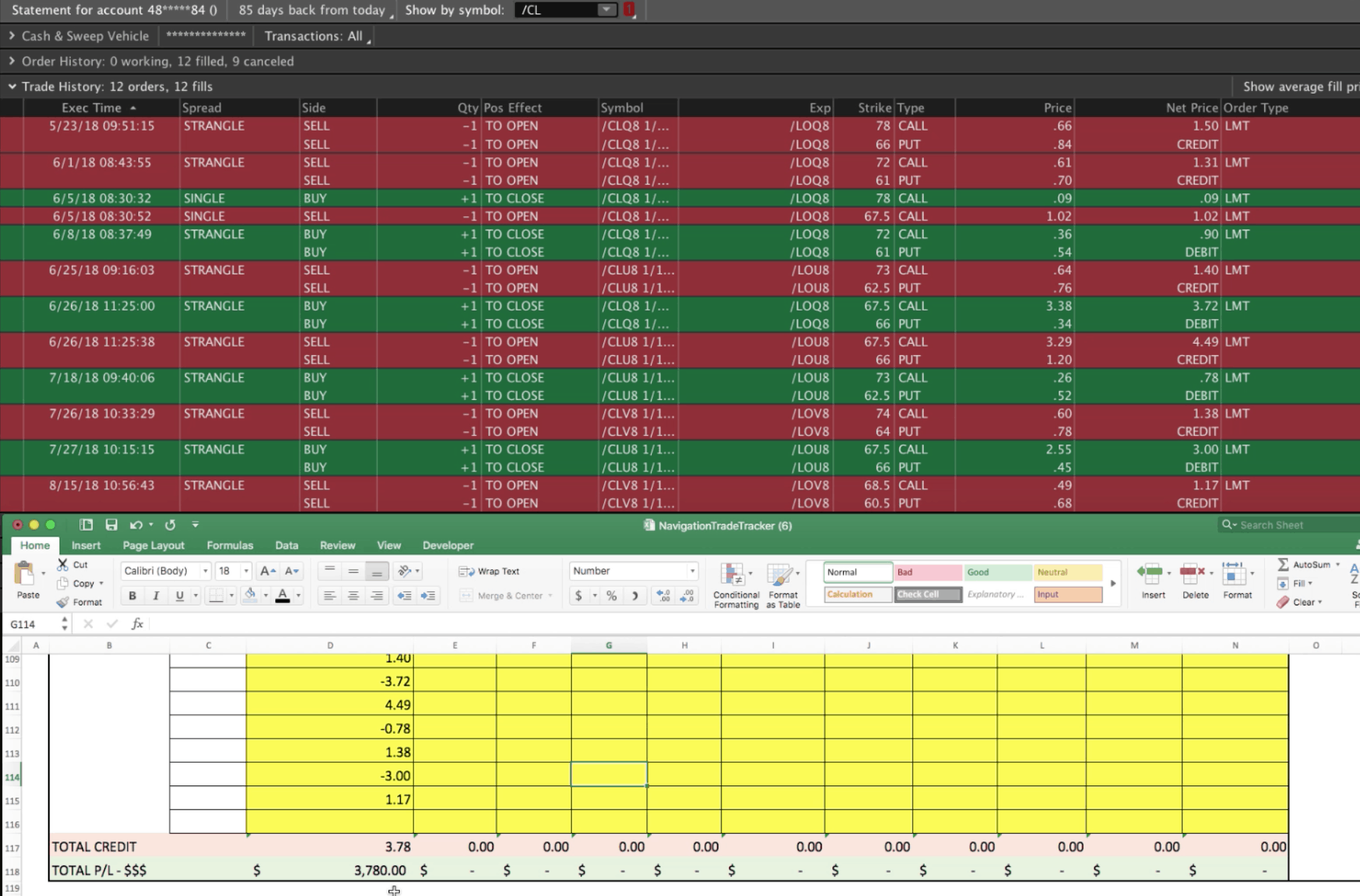Click the Format painter brush icon

point(63,602)
